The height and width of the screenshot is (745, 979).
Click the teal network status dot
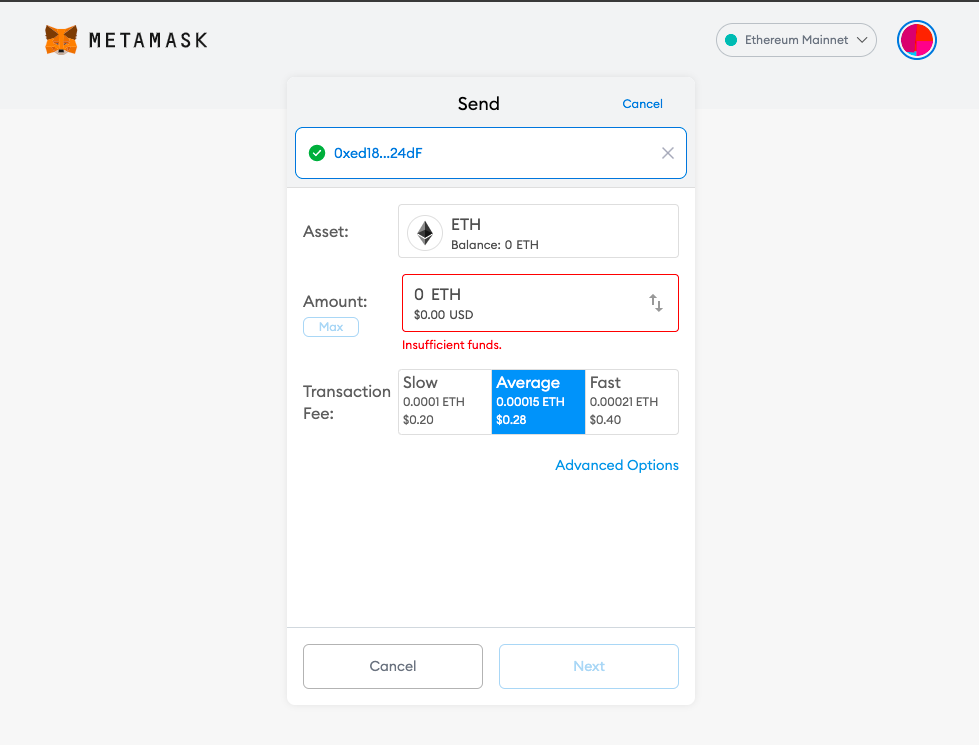(x=731, y=40)
